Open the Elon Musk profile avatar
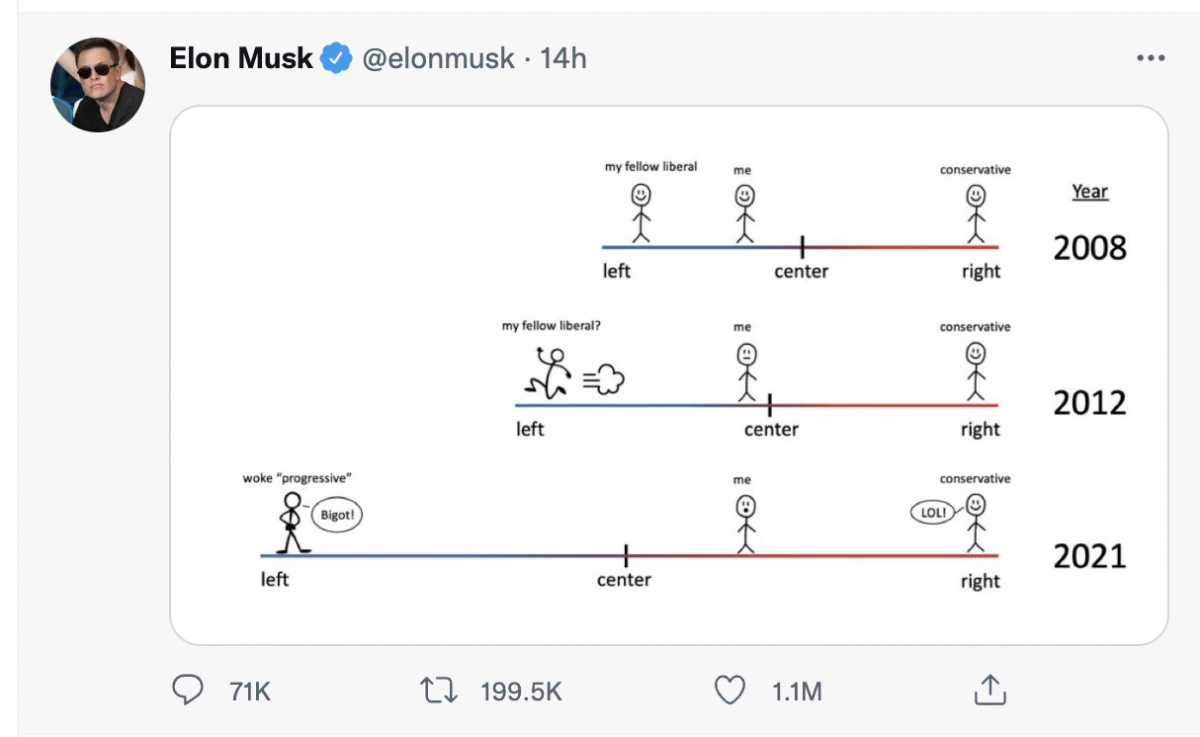Screen dimensions: 1200x737 click(x=98, y=85)
